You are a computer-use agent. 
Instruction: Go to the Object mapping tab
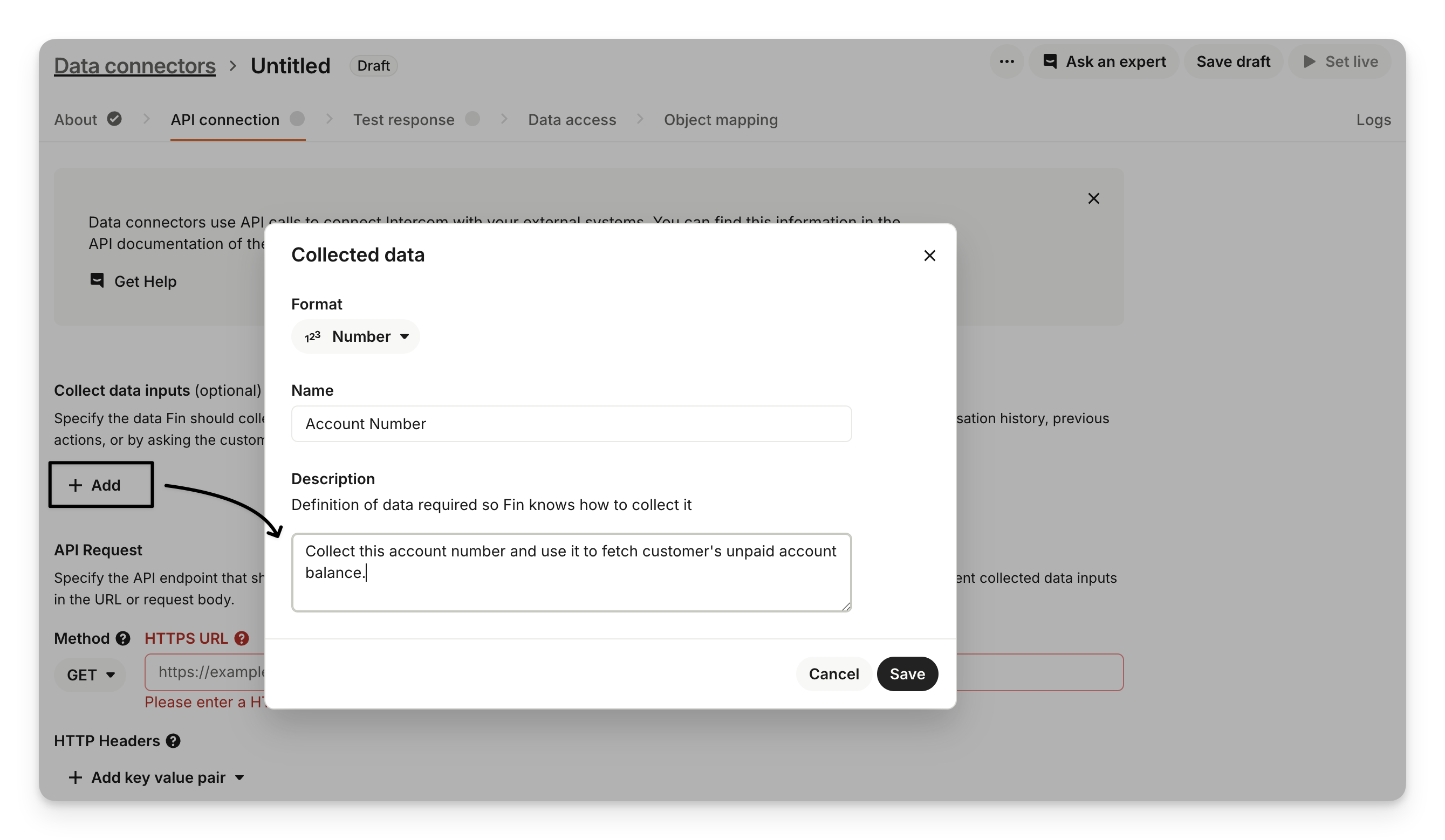720,120
